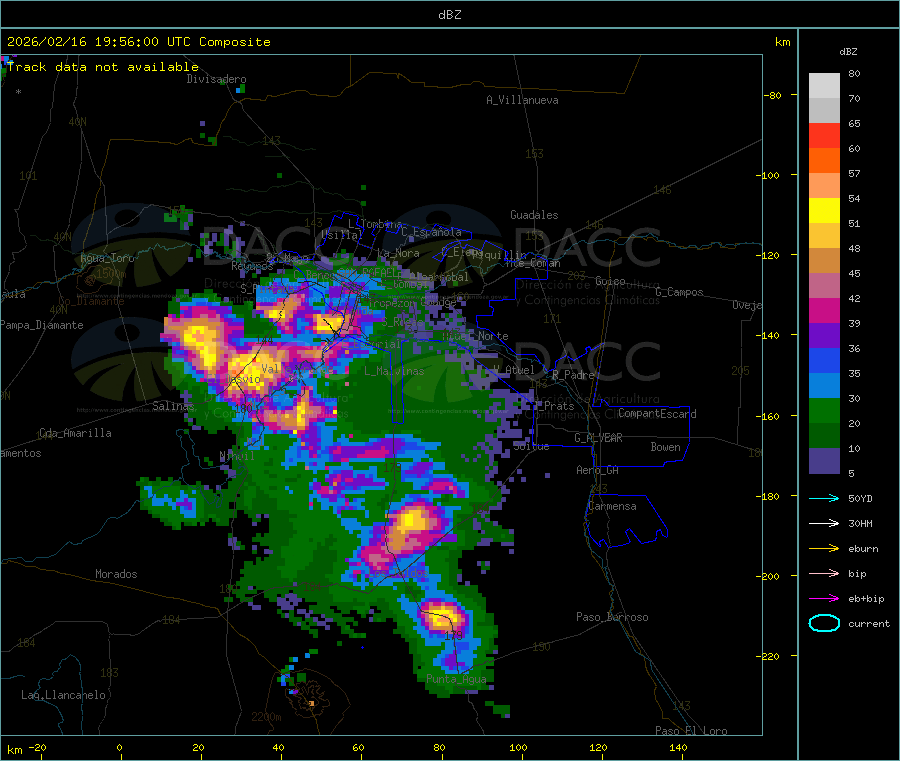This screenshot has width=900, height=761.
Task: Click the Pampa_Diamante map label
Action: click(42, 325)
